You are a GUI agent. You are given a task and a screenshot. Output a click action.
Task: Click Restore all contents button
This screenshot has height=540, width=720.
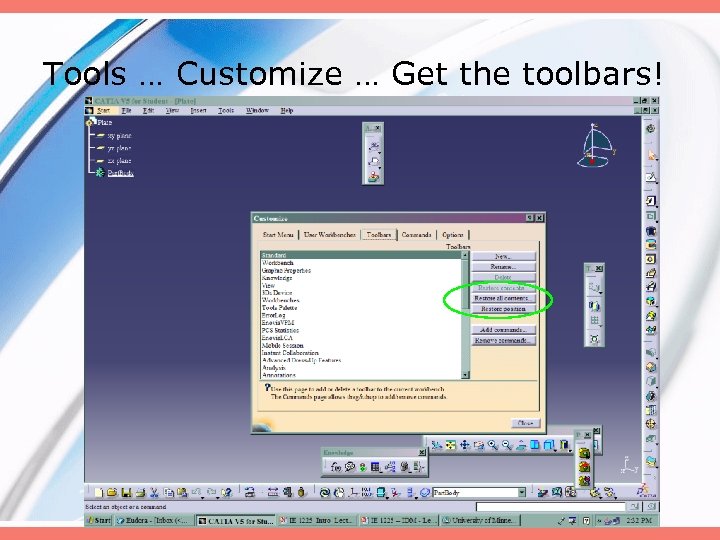(503, 298)
